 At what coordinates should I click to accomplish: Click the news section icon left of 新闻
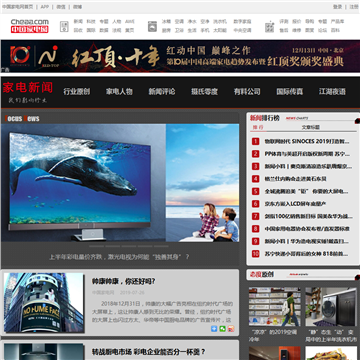[x=64, y=26]
